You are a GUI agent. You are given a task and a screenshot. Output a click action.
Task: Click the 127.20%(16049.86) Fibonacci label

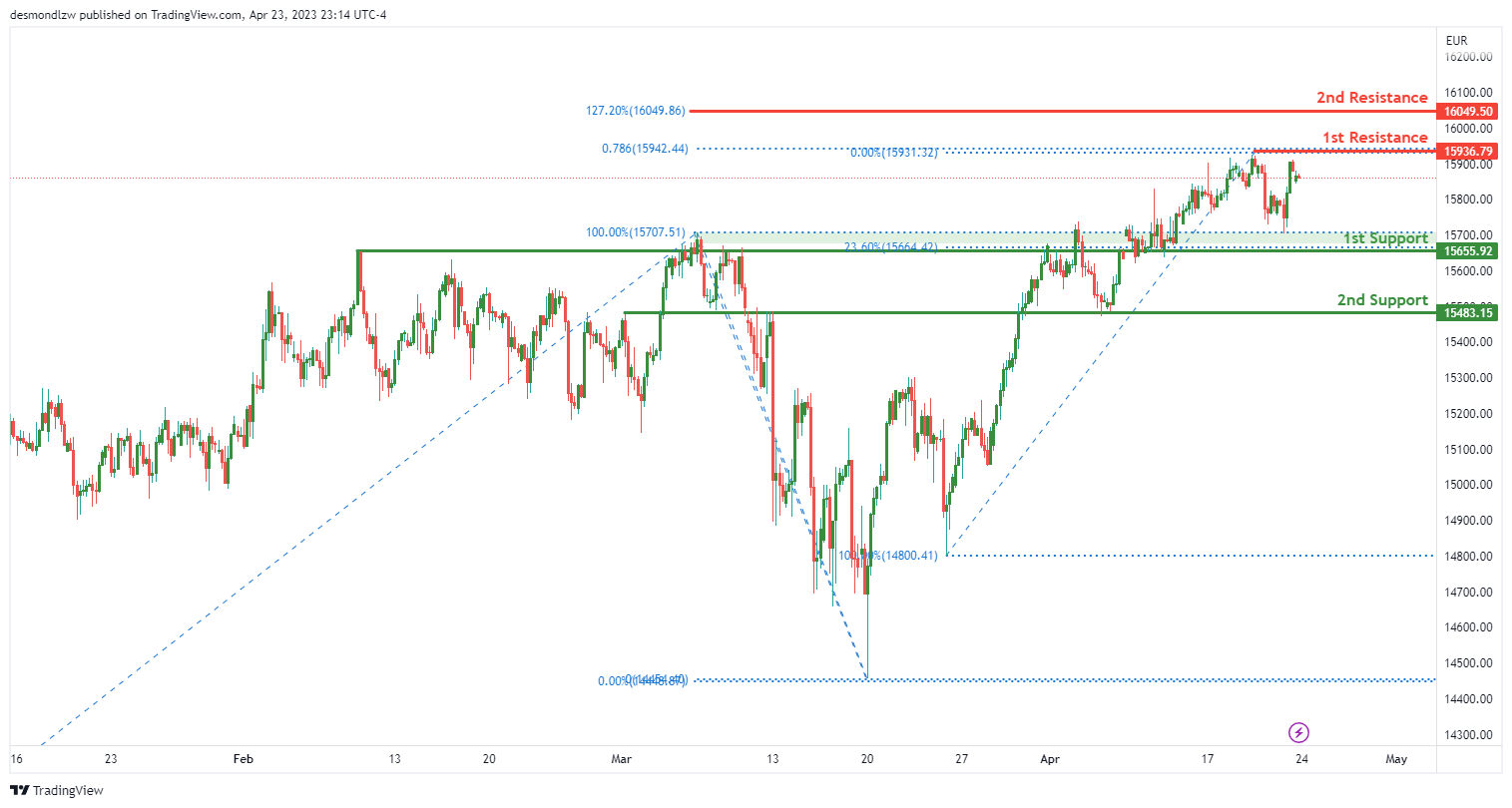click(636, 111)
